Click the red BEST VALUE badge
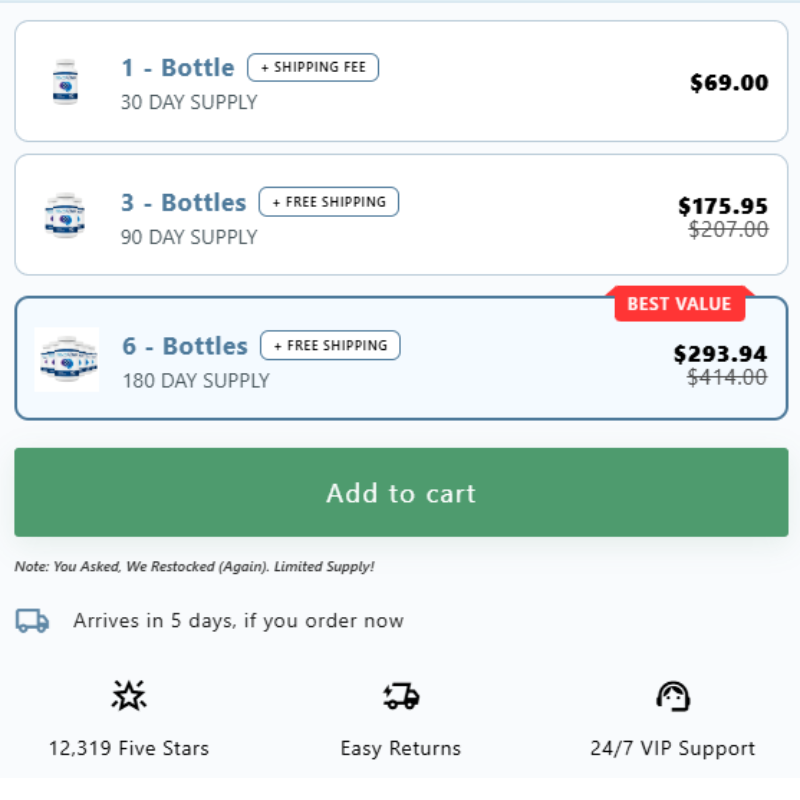This screenshot has height=800, width=800. pyautogui.click(x=680, y=304)
